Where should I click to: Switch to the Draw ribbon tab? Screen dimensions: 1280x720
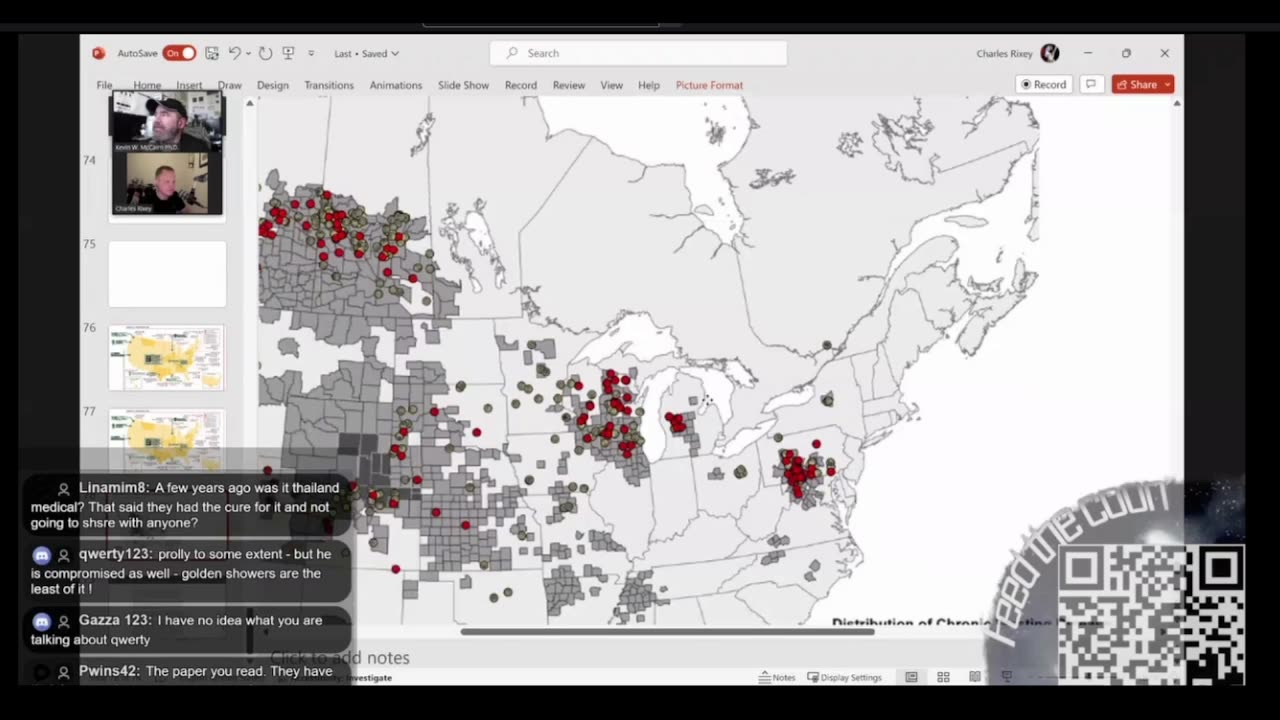[230, 85]
